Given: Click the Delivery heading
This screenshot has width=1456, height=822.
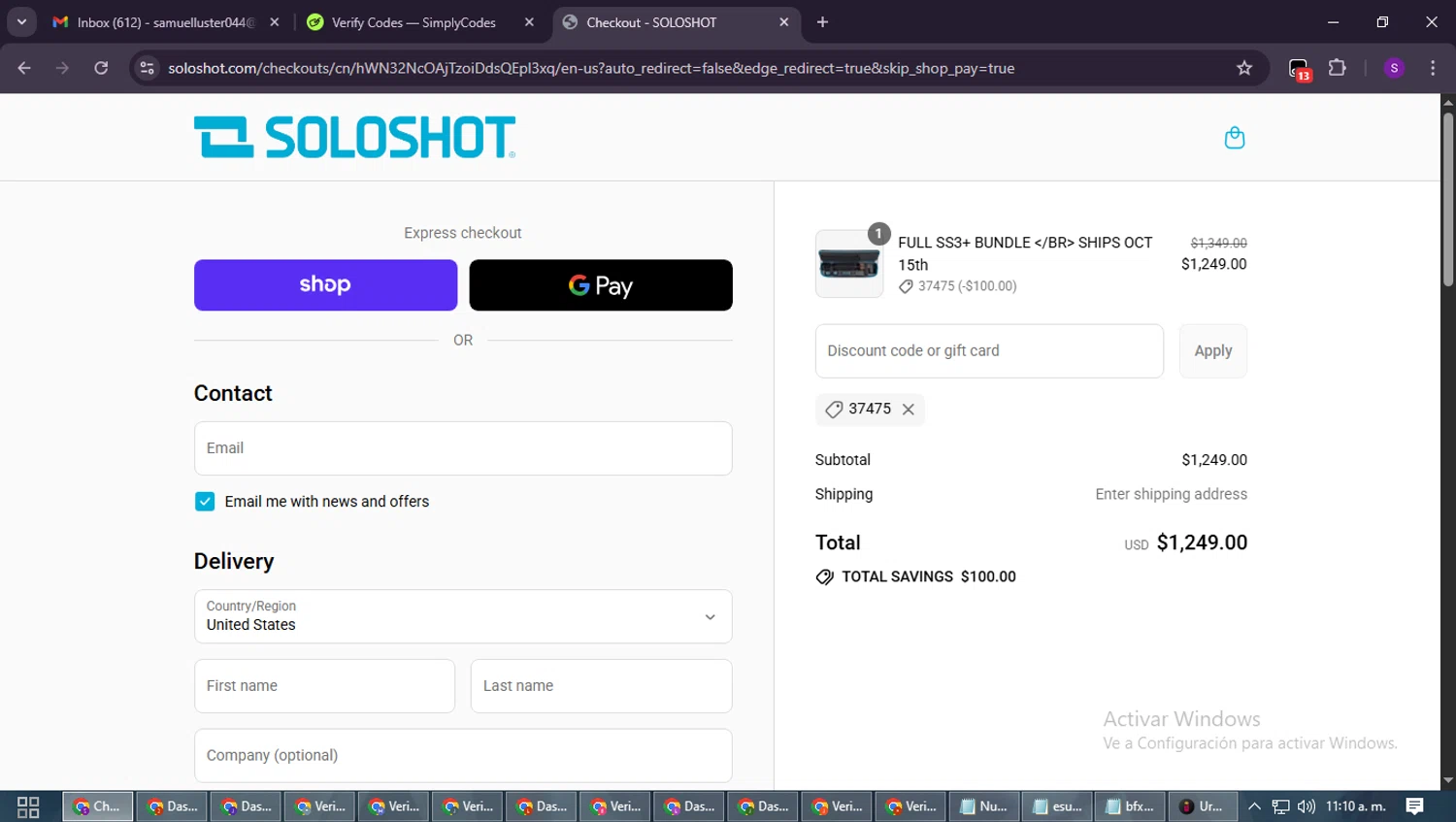Looking at the screenshot, I should [x=234, y=561].
